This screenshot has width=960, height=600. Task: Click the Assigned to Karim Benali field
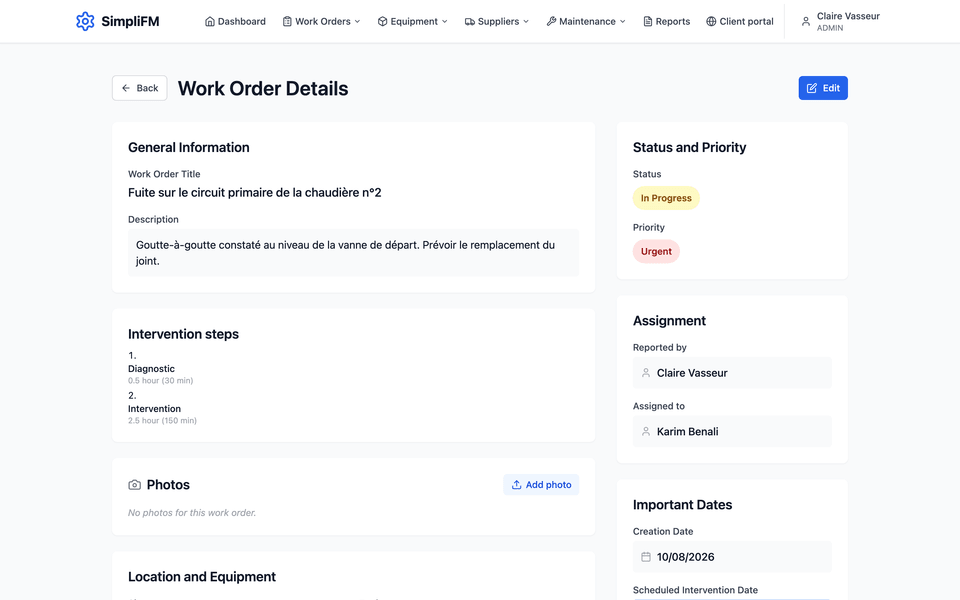[732, 432]
